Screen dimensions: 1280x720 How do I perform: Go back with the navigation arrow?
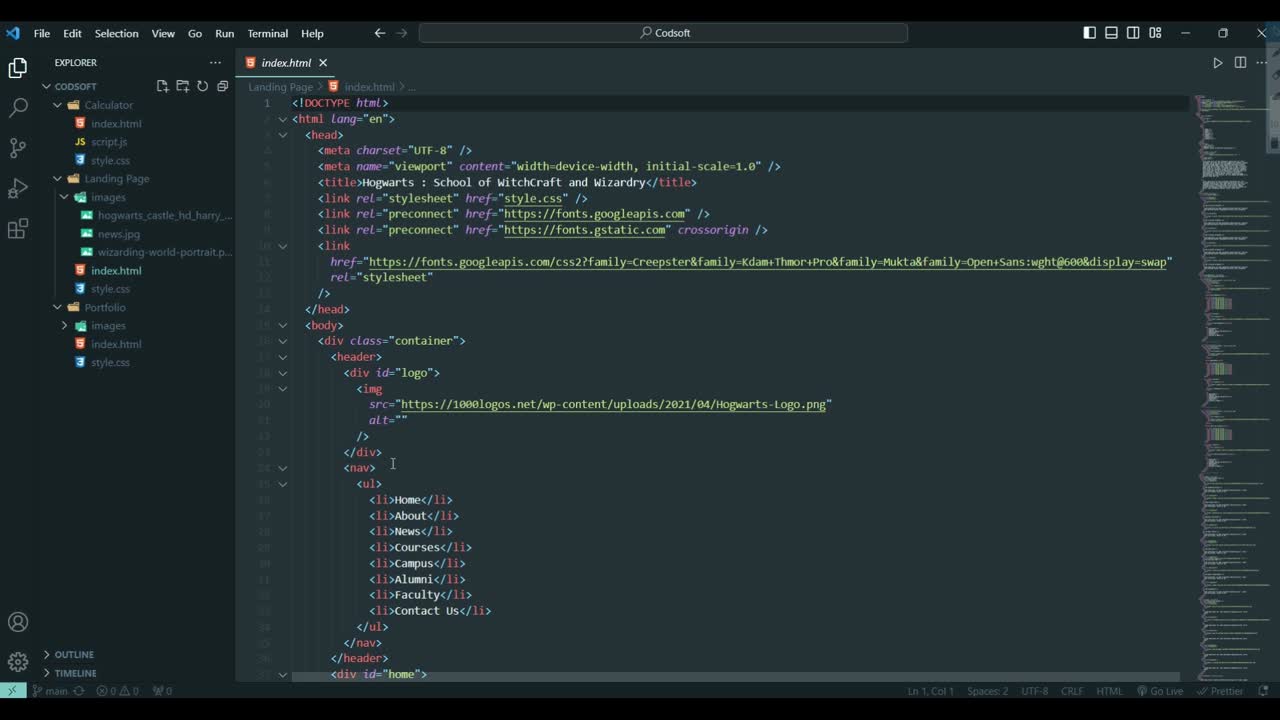pos(380,33)
